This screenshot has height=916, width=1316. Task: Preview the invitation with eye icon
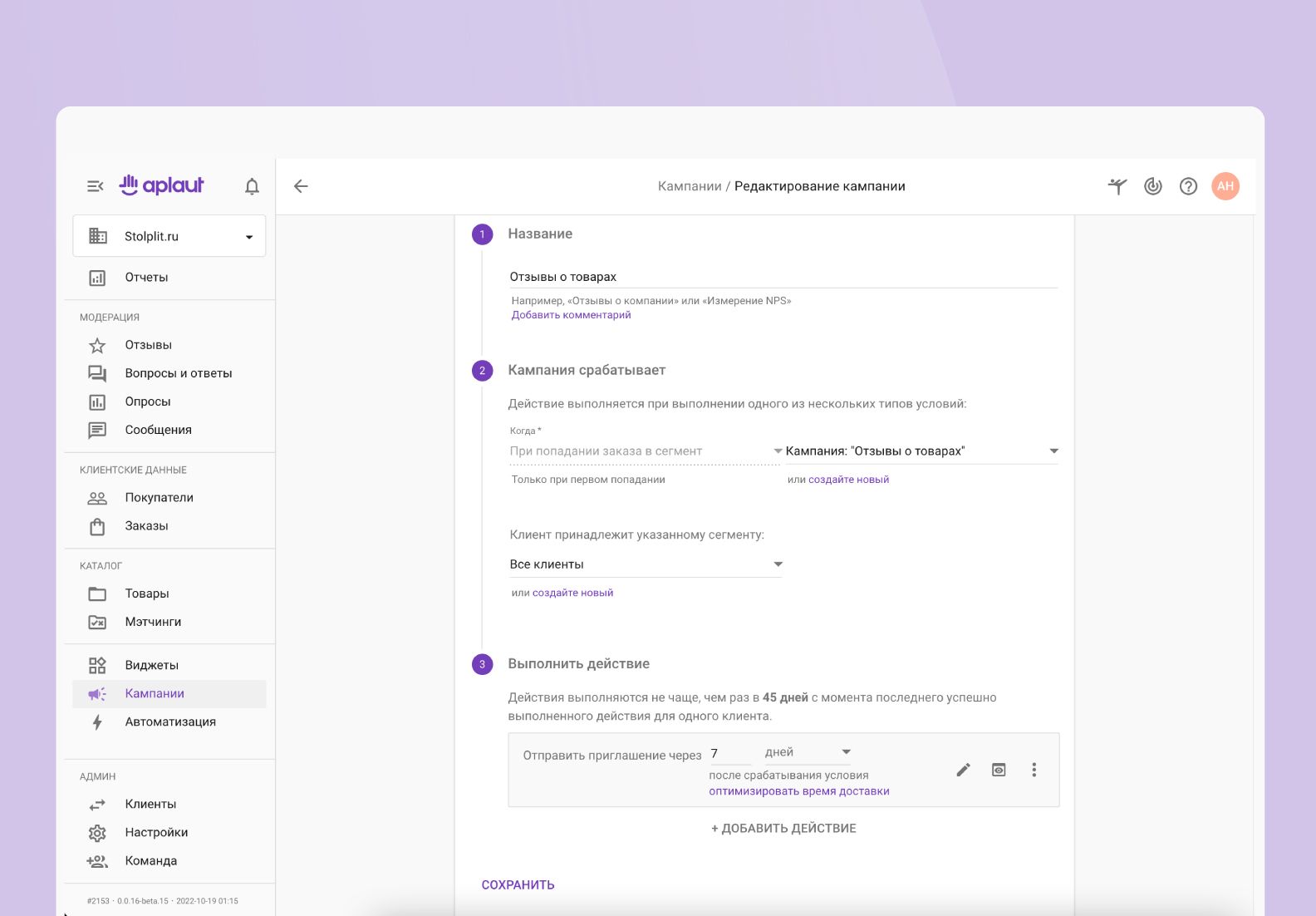coord(999,770)
